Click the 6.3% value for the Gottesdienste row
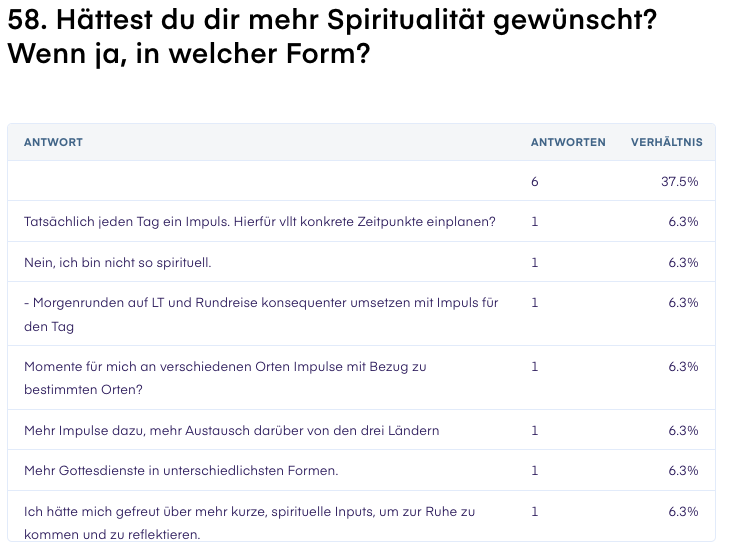The width and height of the screenshot is (732, 554). point(683,470)
